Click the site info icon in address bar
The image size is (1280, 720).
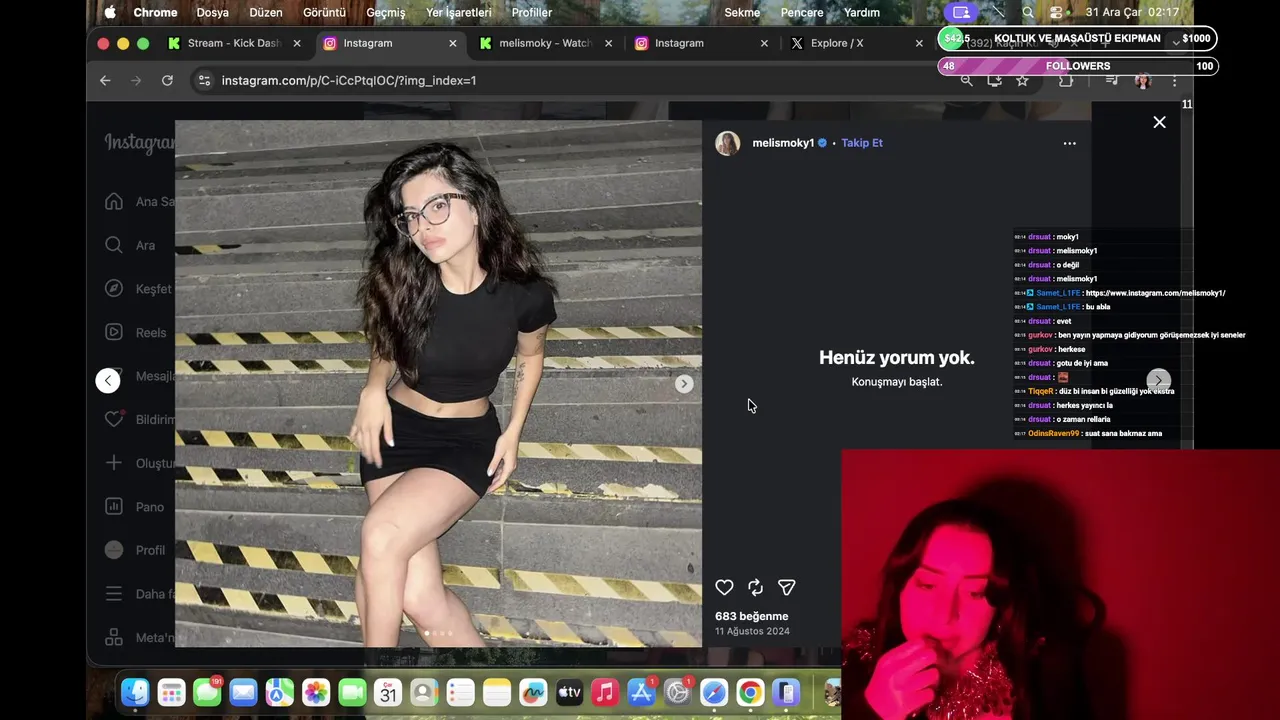point(204,80)
